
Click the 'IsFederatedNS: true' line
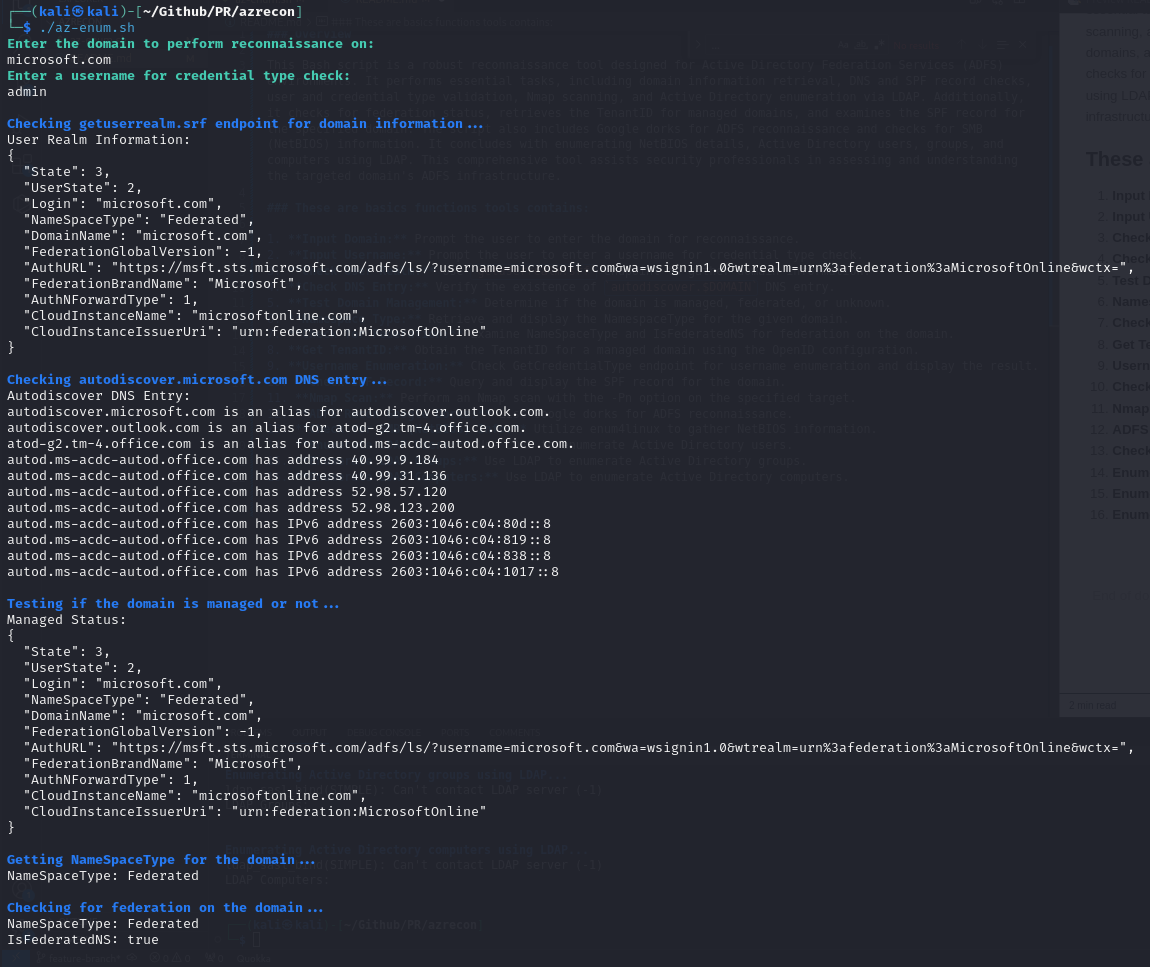click(83, 940)
